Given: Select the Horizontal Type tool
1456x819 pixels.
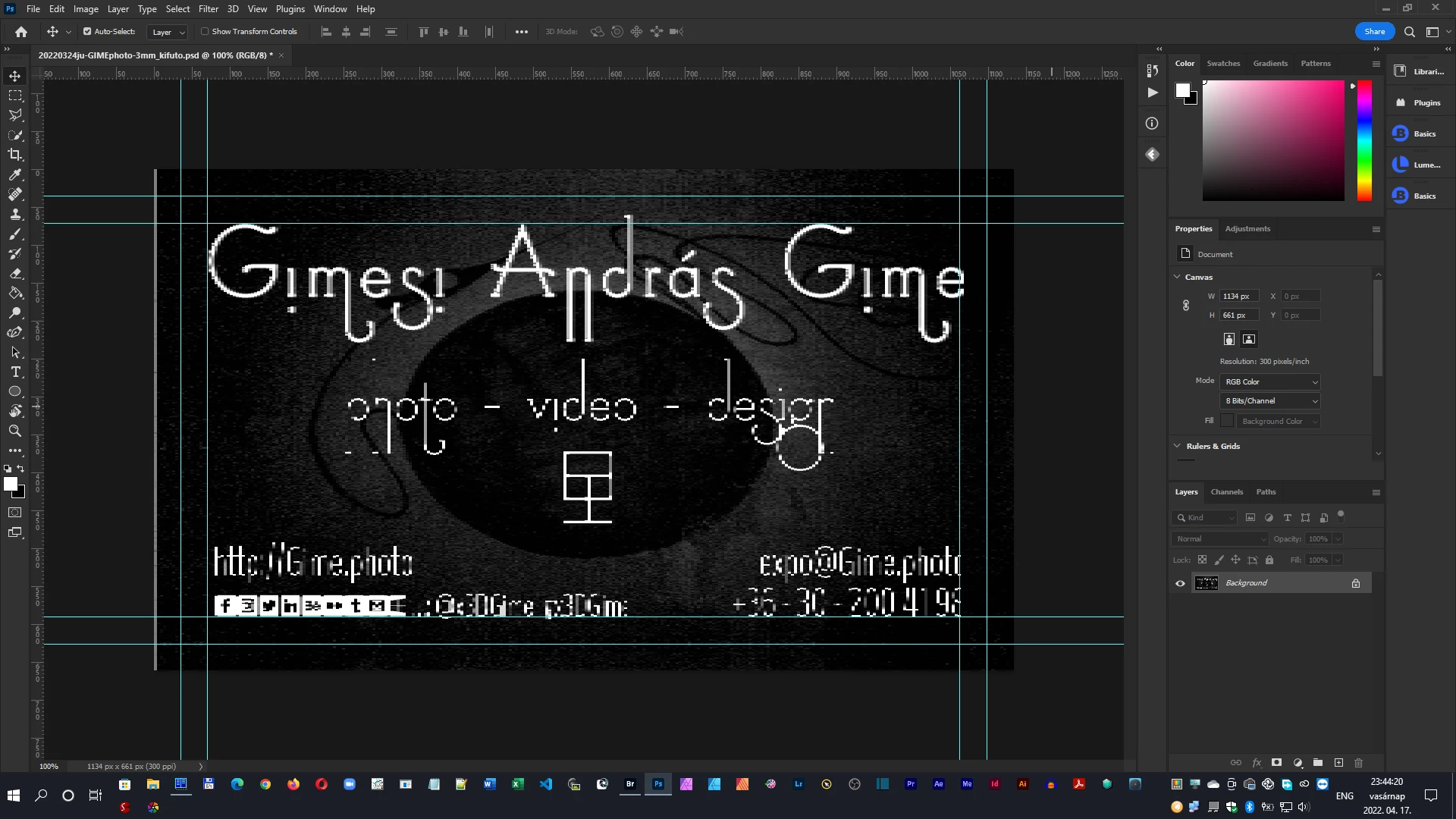Looking at the screenshot, I should coord(15,372).
